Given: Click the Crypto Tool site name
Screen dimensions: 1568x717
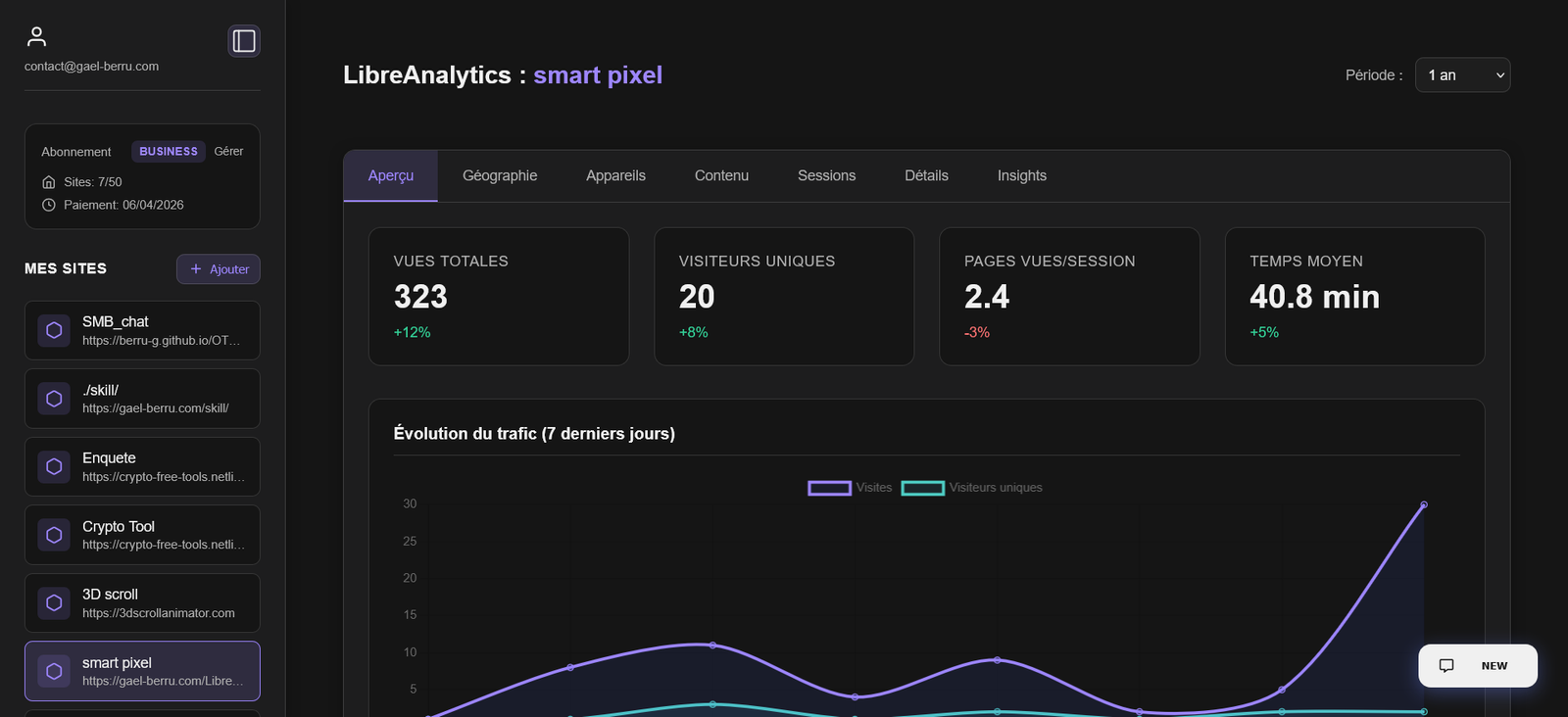Looking at the screenshot, I should pos(119,527).
